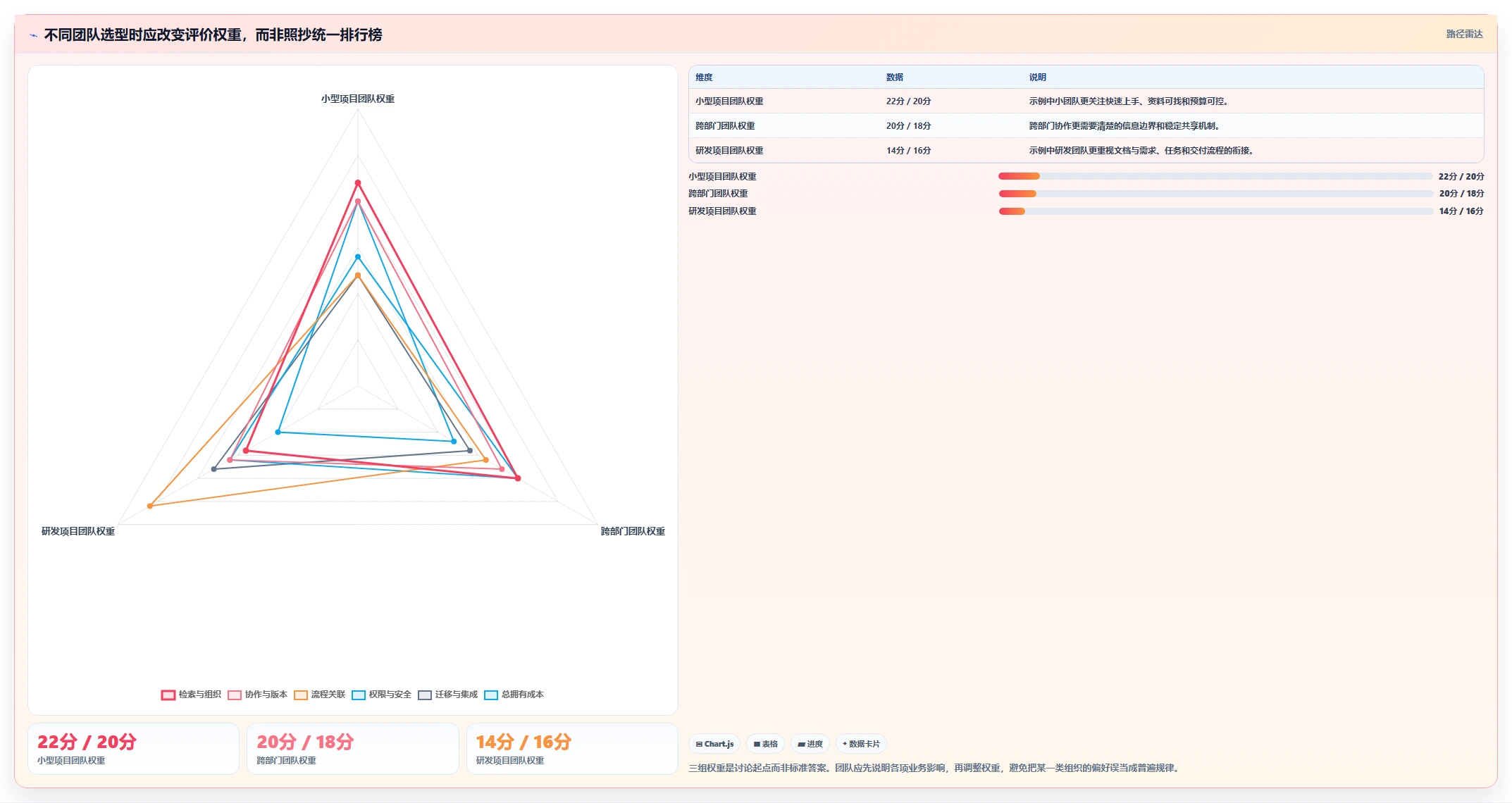The width and height of the screenshot is (1512, 803).
Task: Click table value 22分 / 20分
Action: click(x=908, y=101)
